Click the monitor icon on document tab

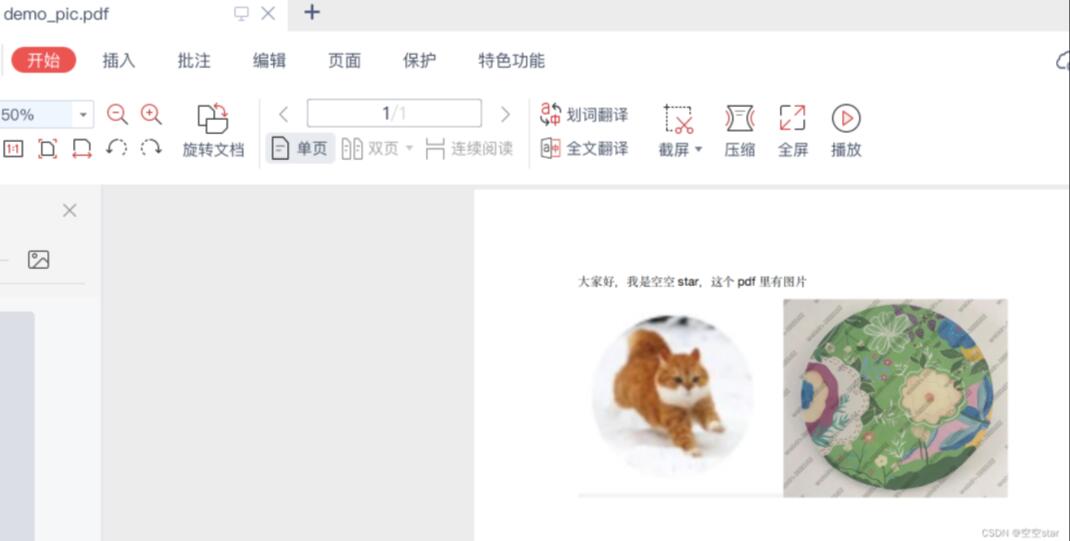click(x=242, y=14)
